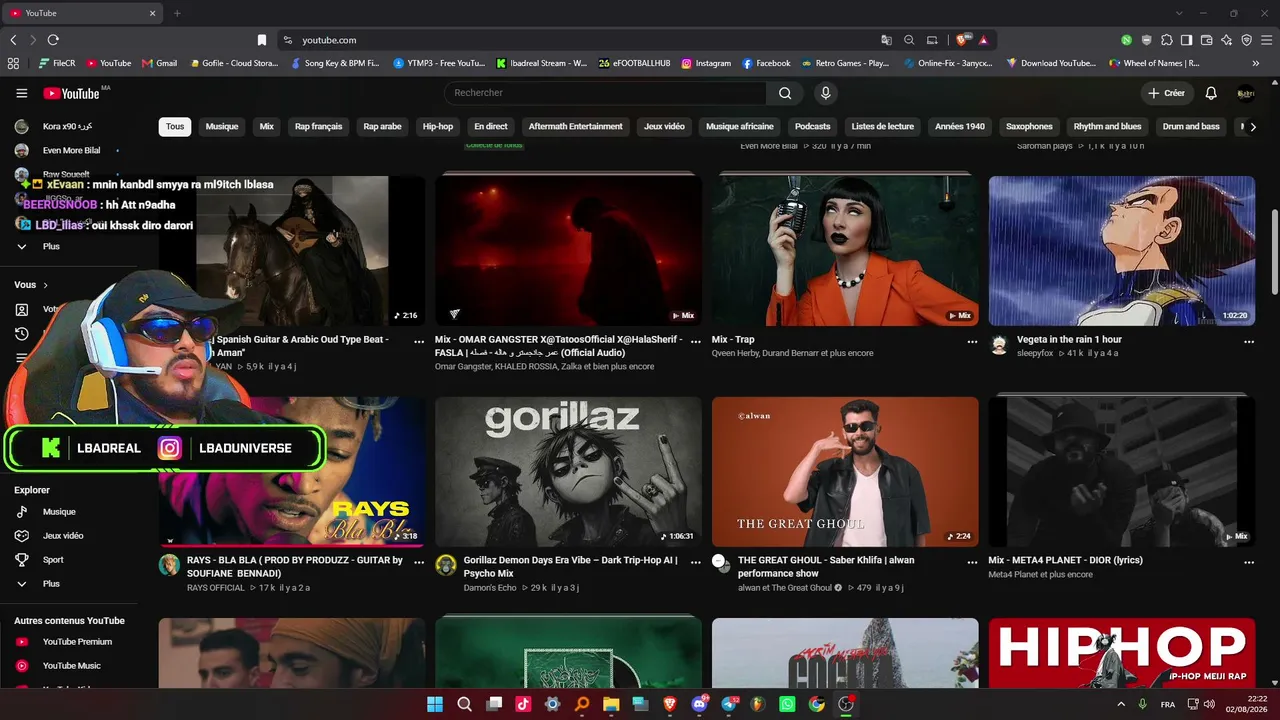
Task: Select the Aftermath Entertainment chip
Action: (x=575, y=127)
